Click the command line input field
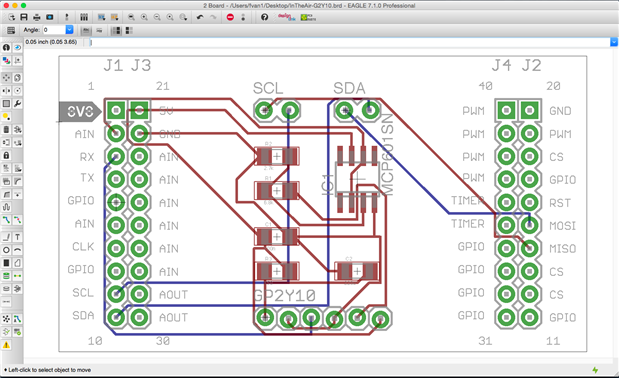The height and width of the screenshot is (378, 619). 350,42
